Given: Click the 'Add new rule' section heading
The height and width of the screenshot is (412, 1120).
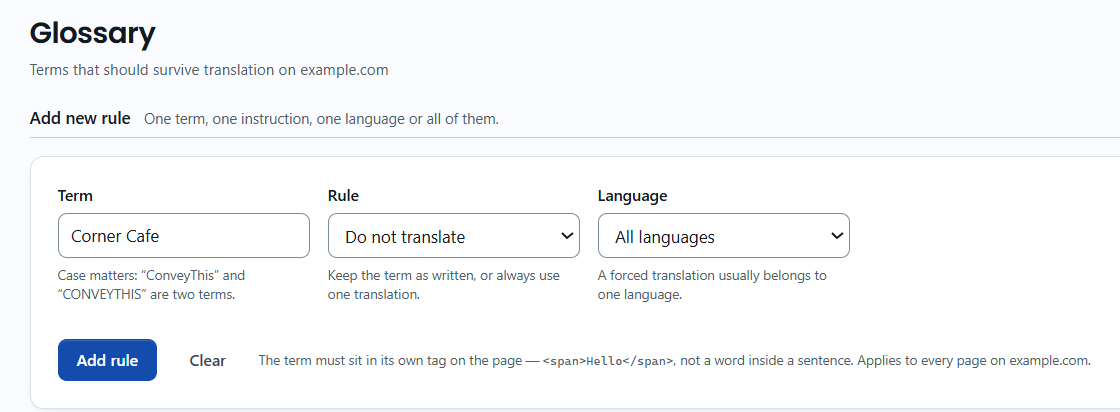Looking at the screenshot, I should click(80, 118).
